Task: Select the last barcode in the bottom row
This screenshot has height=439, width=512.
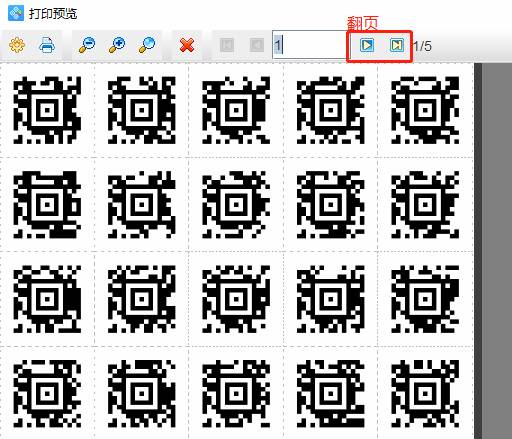Action: coord(425,394)
